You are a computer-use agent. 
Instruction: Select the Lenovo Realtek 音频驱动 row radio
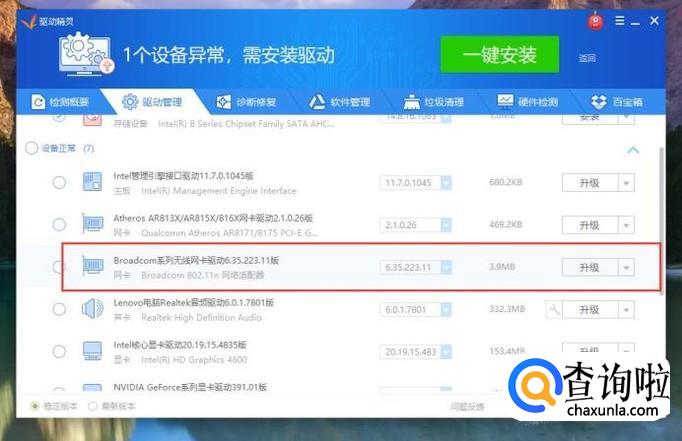[x=59, y=309]
